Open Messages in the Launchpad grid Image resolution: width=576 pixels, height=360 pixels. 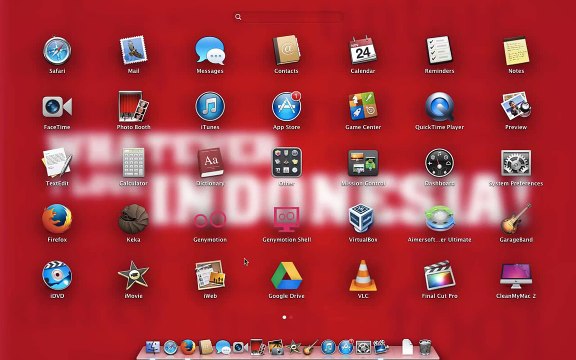click(x=210, y=51)
